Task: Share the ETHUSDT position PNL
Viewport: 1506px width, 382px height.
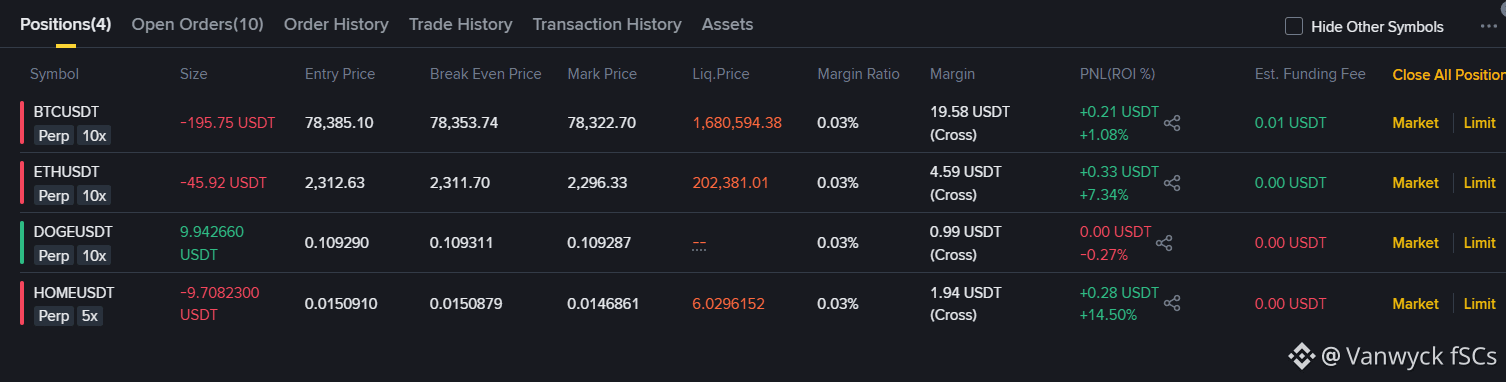Action: coord(1173,183)
